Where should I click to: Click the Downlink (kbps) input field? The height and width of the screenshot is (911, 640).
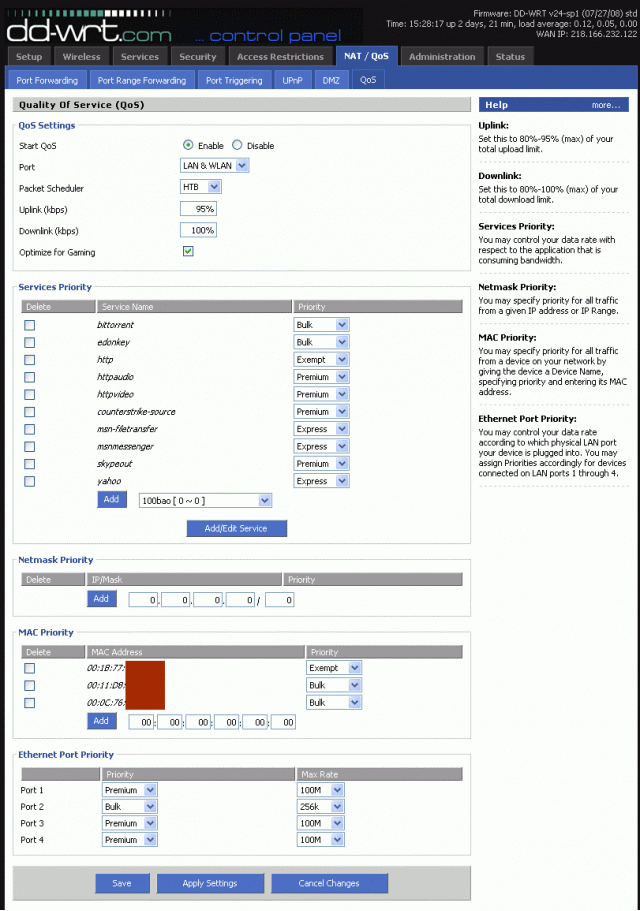coord(199,230)
